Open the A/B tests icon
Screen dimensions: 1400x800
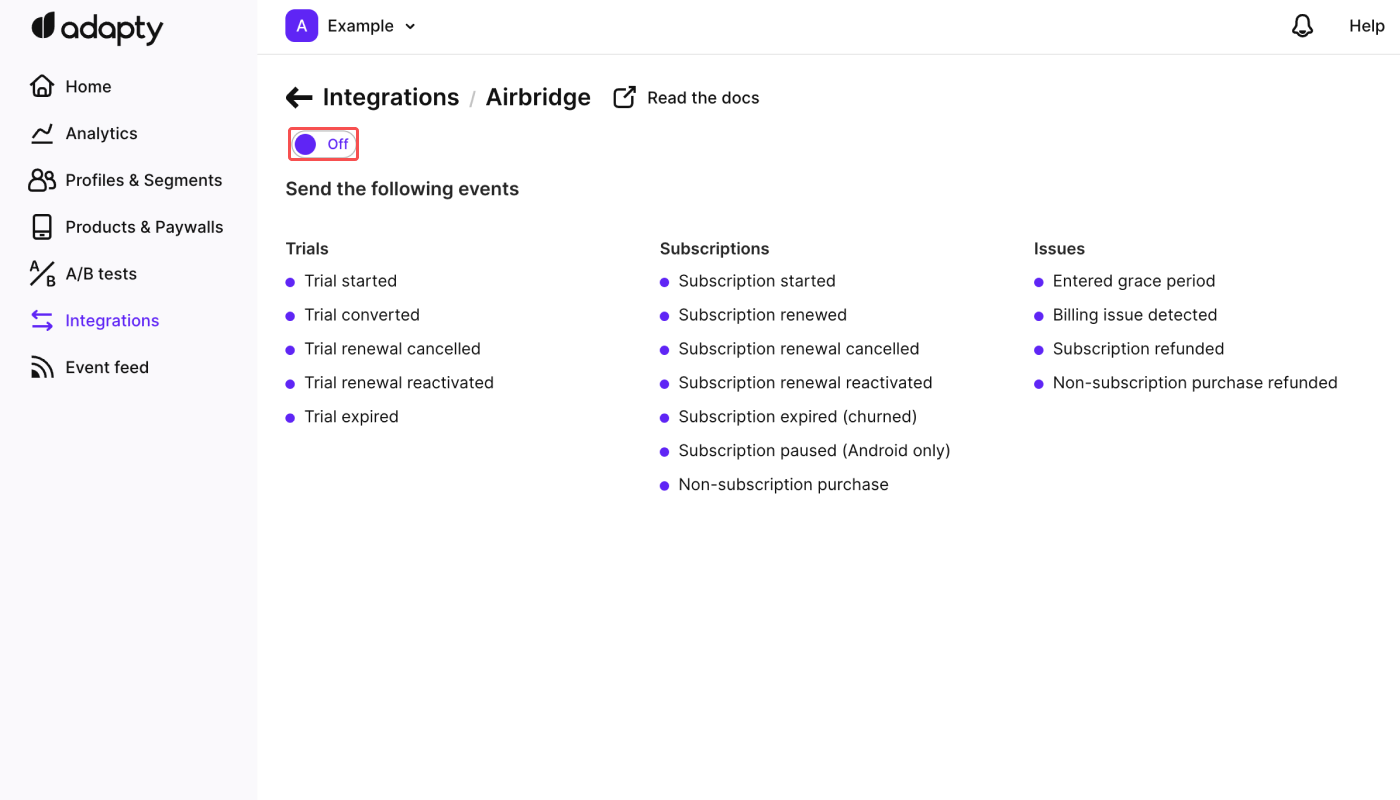click(42, 274)
